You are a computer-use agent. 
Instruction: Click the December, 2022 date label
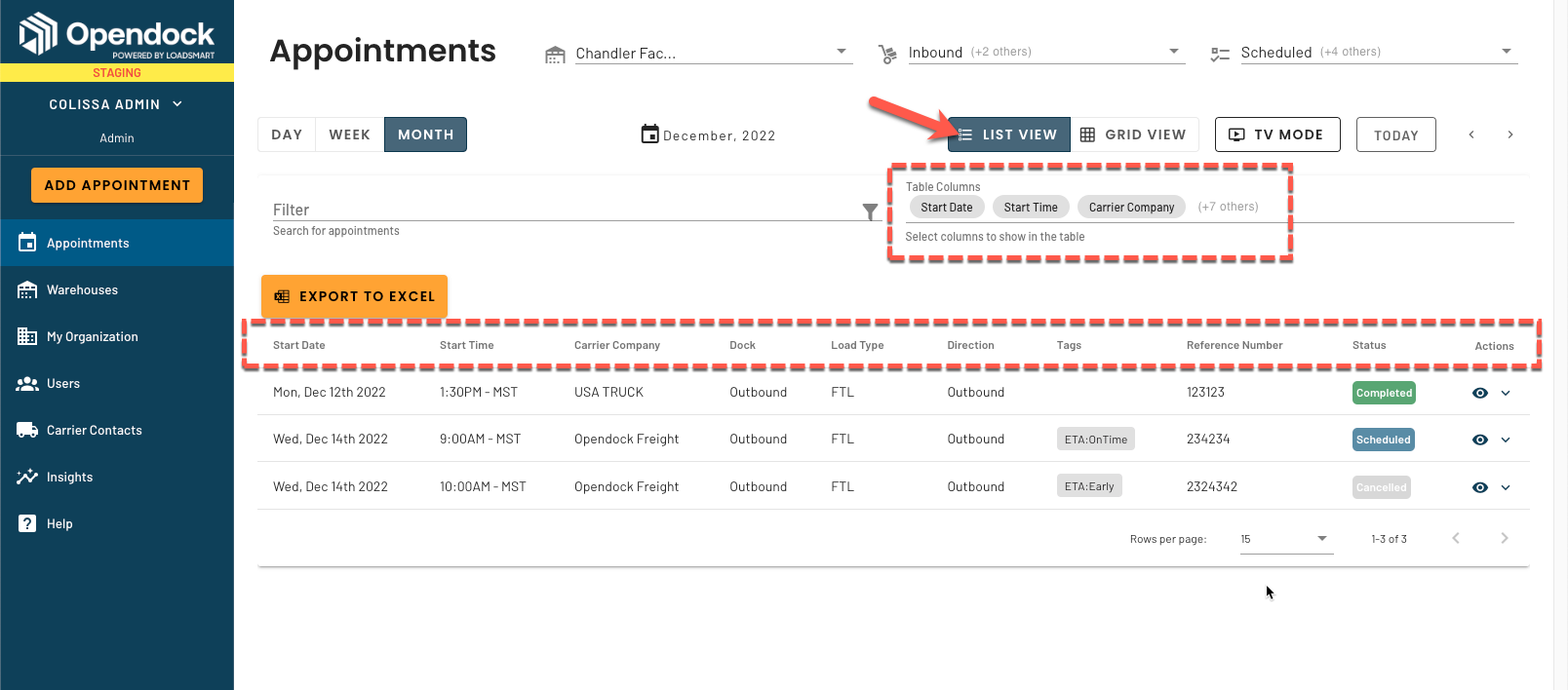pos(720,135)
